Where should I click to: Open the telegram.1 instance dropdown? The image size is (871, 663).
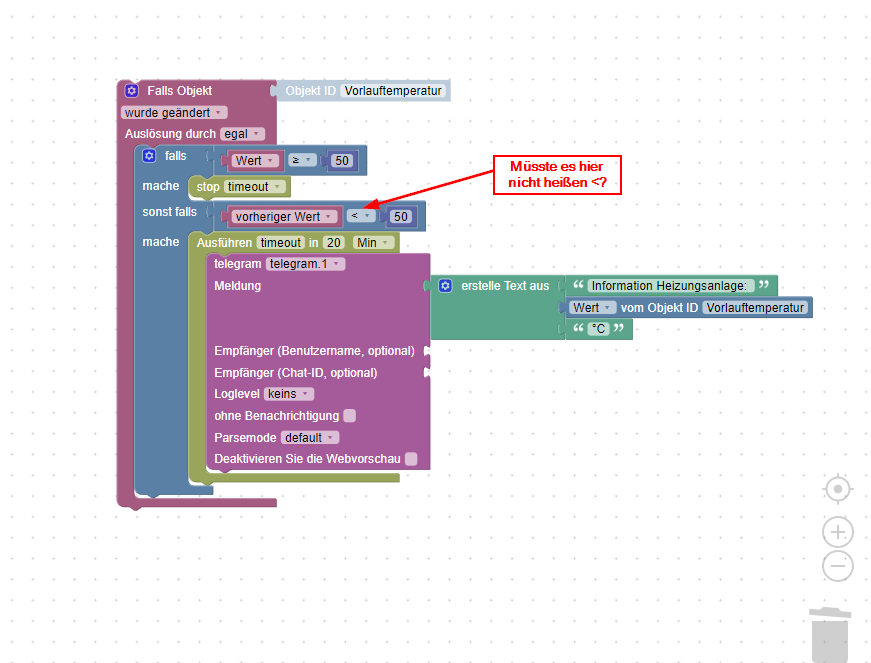click(x=306, y=264)
